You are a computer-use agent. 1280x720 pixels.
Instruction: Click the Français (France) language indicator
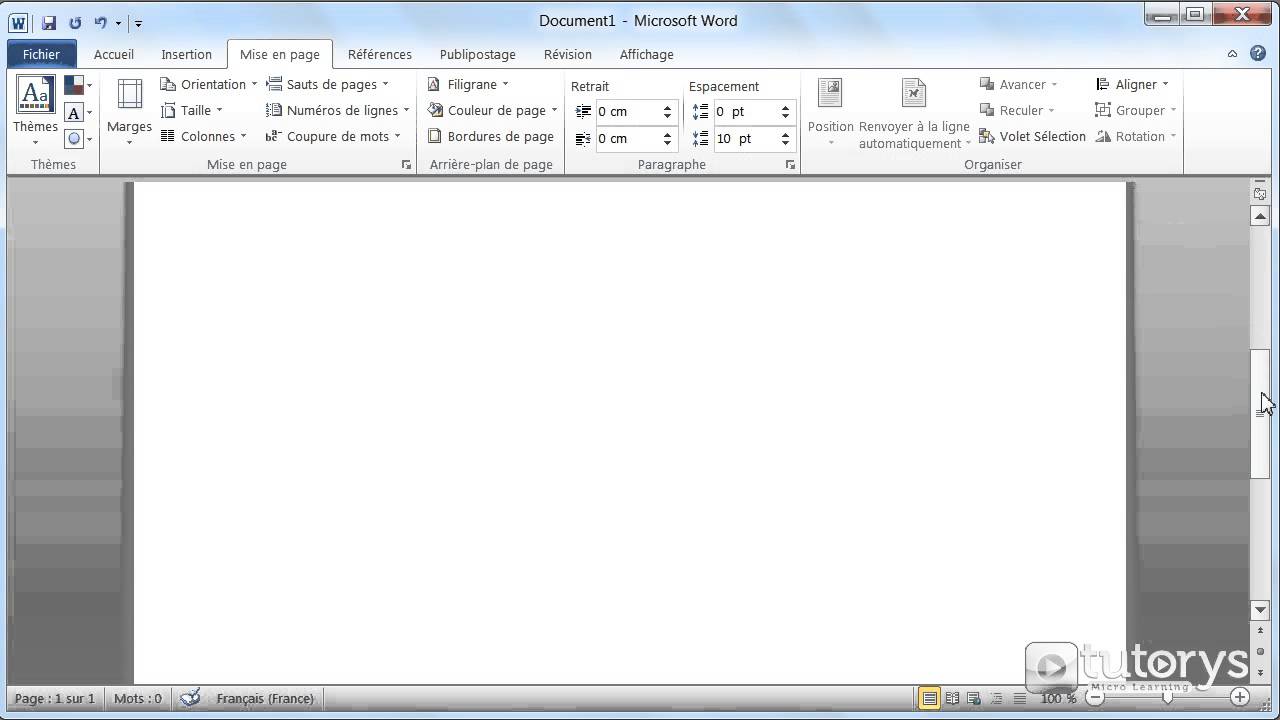[265, 698]
